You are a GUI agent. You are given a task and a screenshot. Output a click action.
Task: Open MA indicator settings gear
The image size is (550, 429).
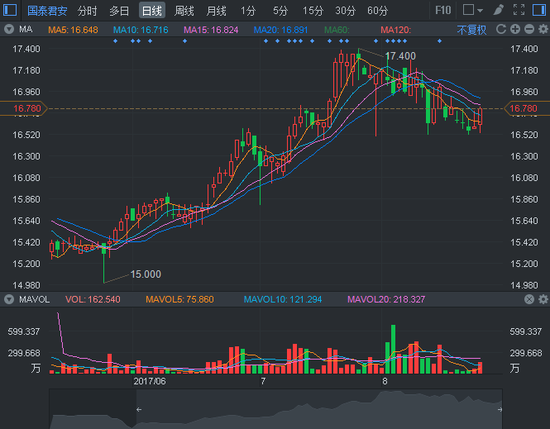(x=543, y=29)
